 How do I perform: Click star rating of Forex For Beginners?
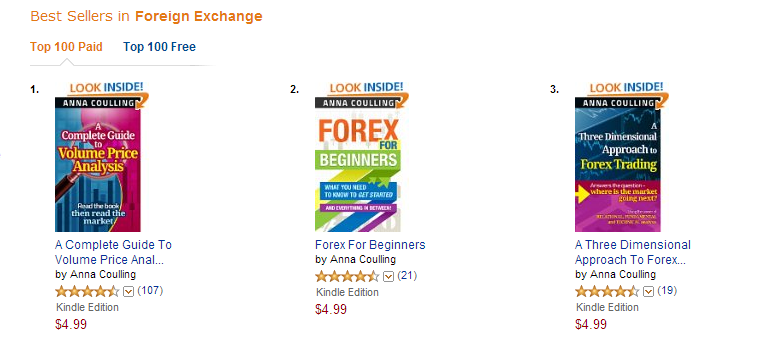[x=347, y=276]
